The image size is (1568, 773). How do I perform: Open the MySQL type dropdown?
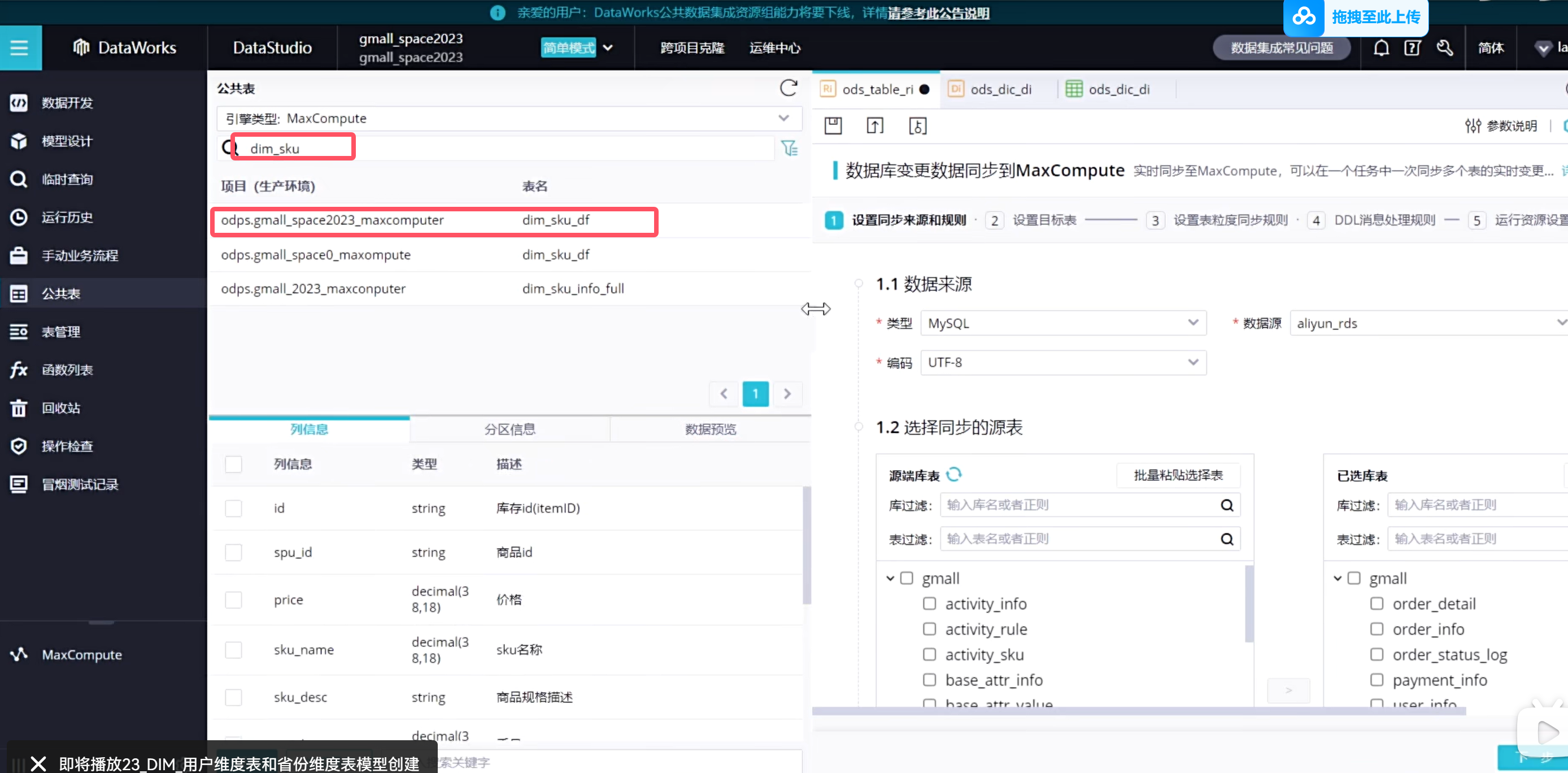[1063, 323]
